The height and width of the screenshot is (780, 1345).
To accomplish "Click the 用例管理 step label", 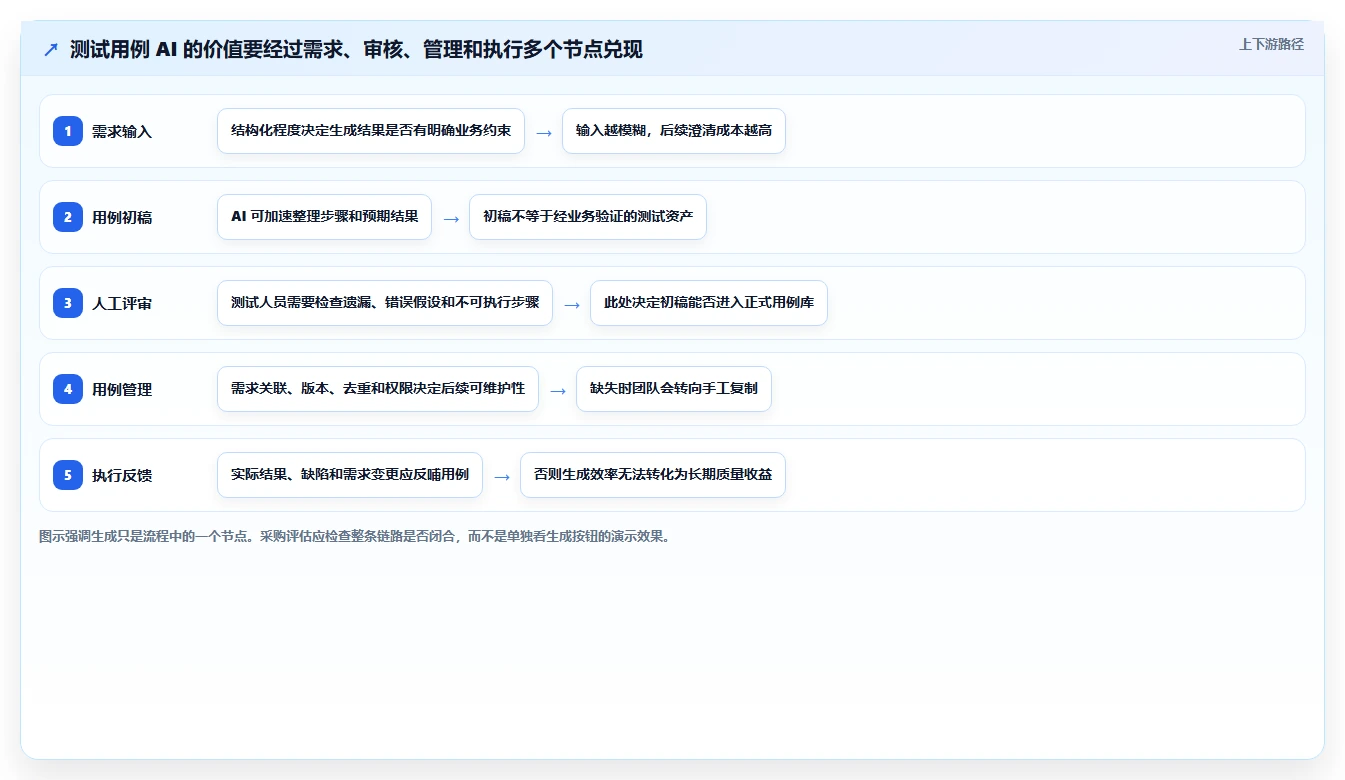I will pyautogui.click(x=122, y=389).
